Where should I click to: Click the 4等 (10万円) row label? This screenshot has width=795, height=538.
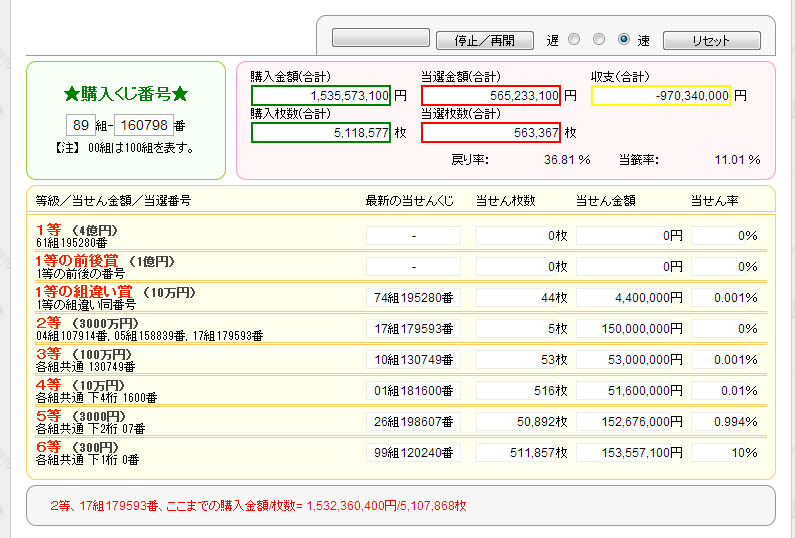80,384
